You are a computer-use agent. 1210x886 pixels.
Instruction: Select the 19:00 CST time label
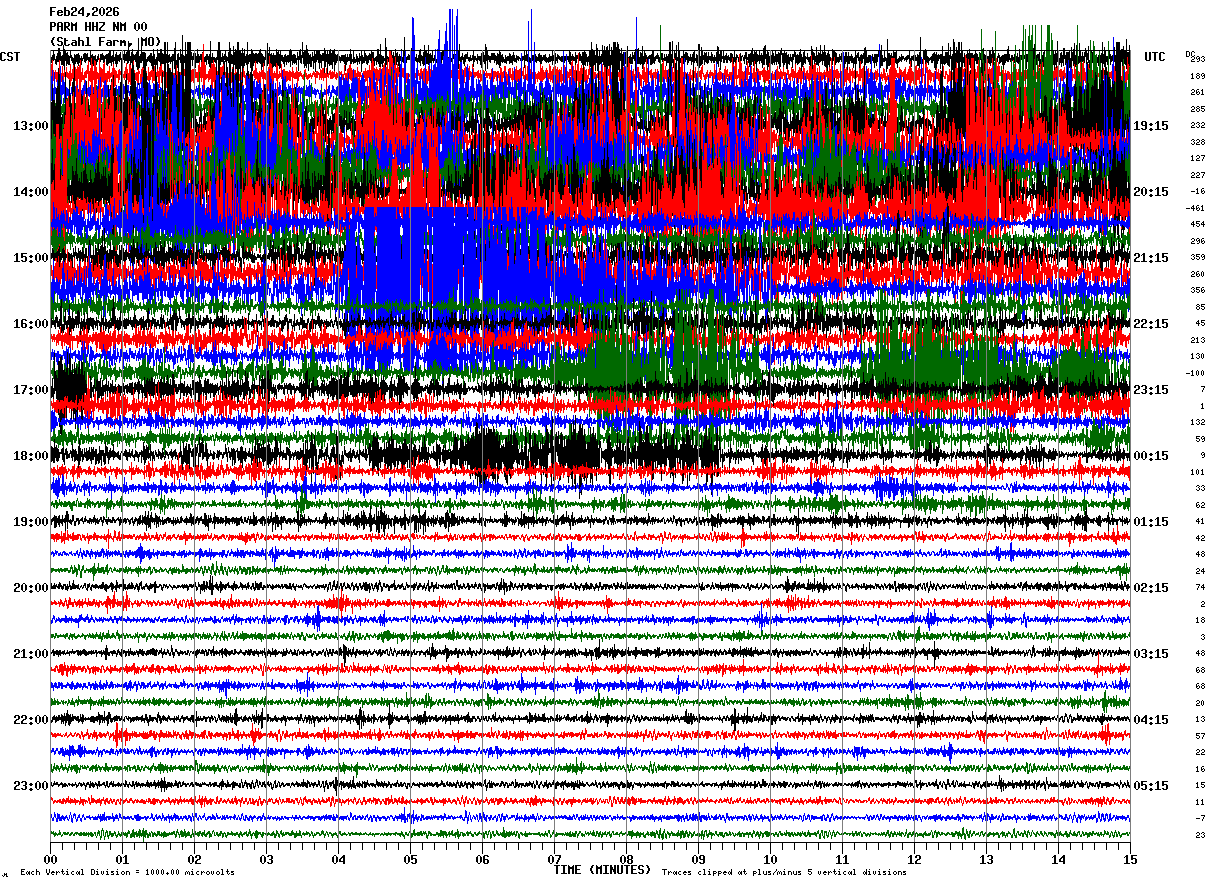click(30, 522)
